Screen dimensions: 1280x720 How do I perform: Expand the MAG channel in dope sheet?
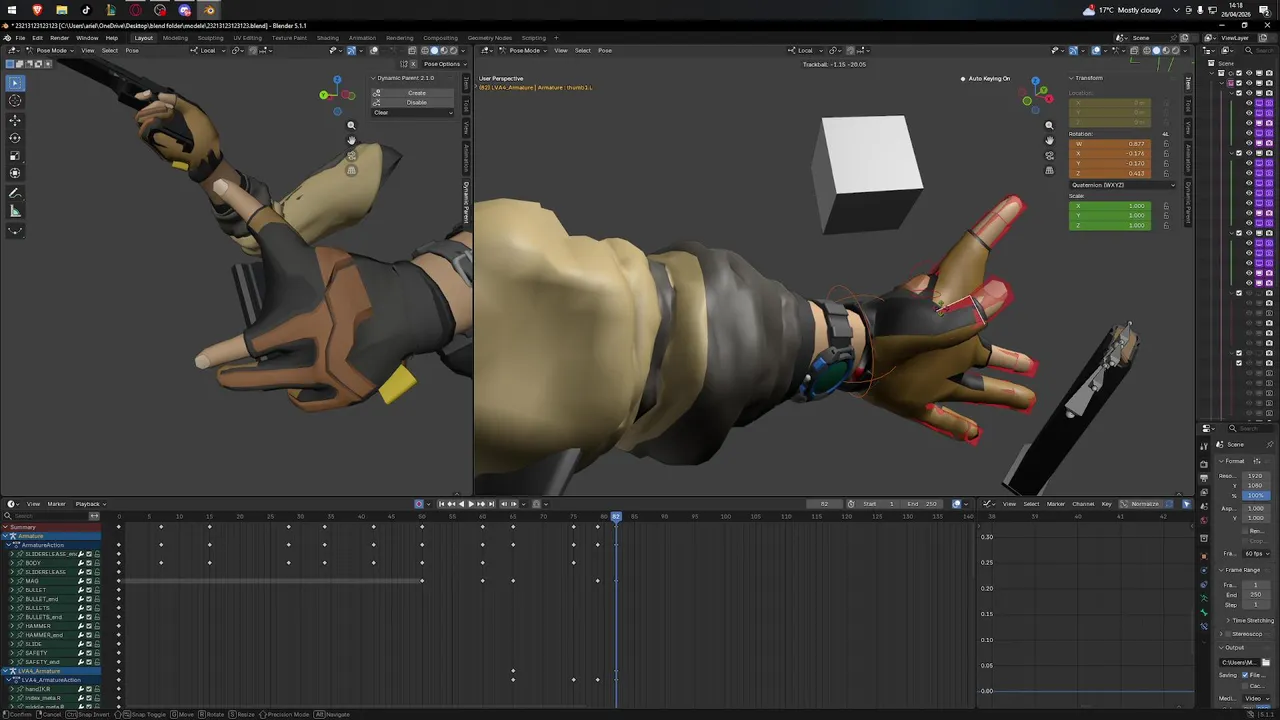click(x=11, y=581)
